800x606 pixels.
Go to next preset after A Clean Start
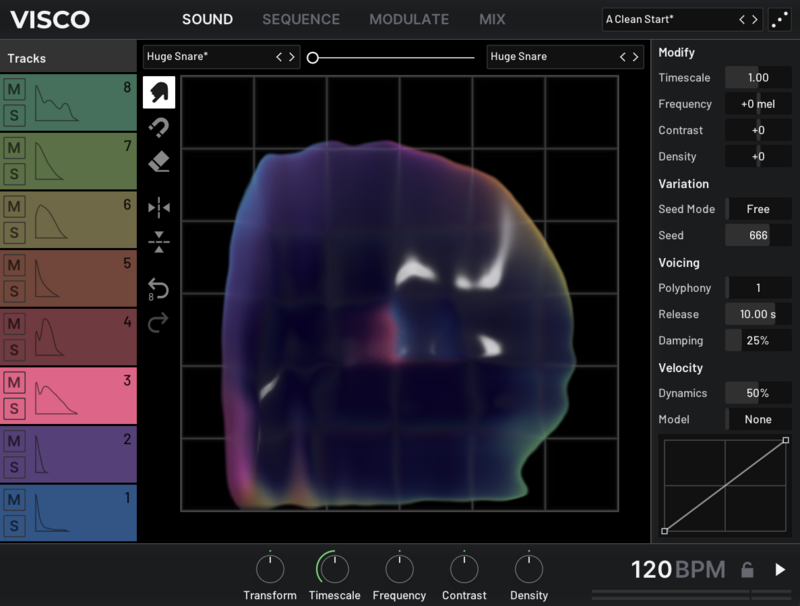tap(755, 19)
